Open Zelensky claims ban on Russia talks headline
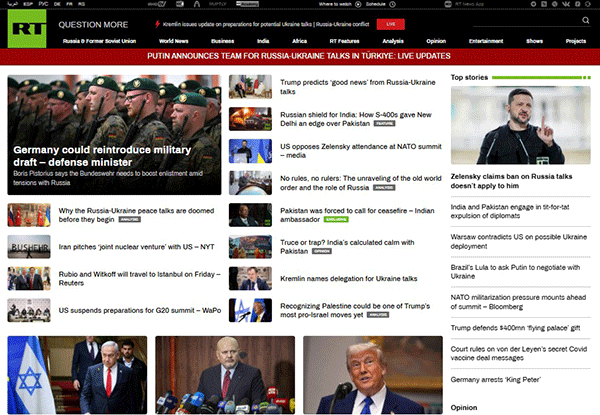This screenshot has width=600, height=415. [511, 181]
